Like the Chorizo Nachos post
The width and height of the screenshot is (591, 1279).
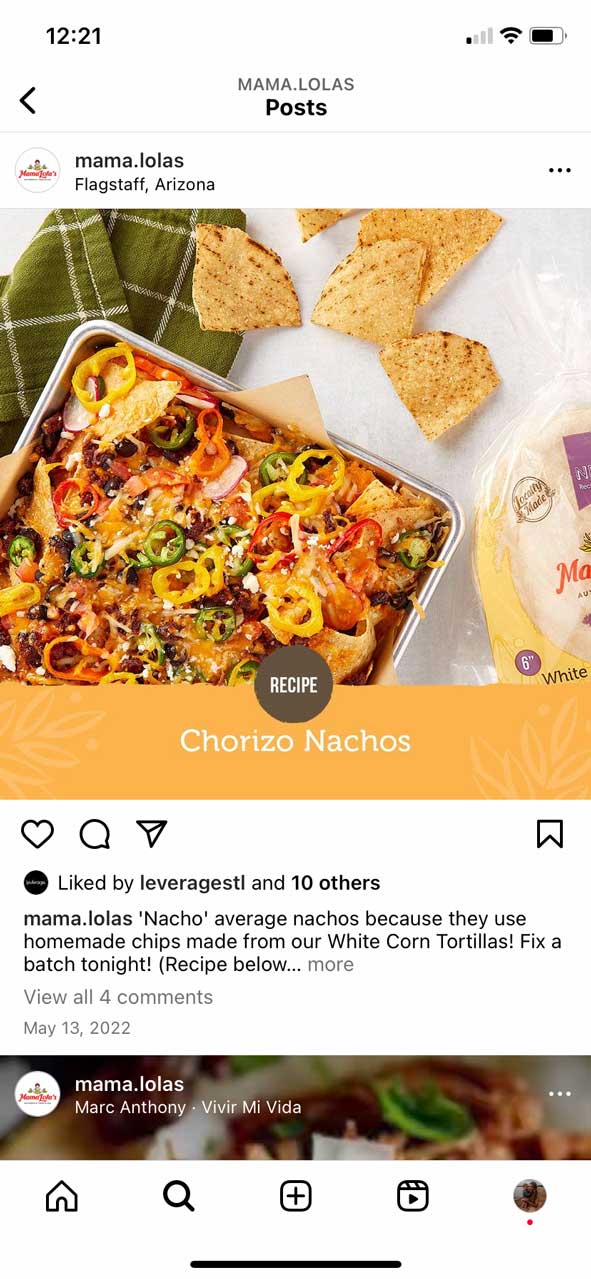pos(38,834)
